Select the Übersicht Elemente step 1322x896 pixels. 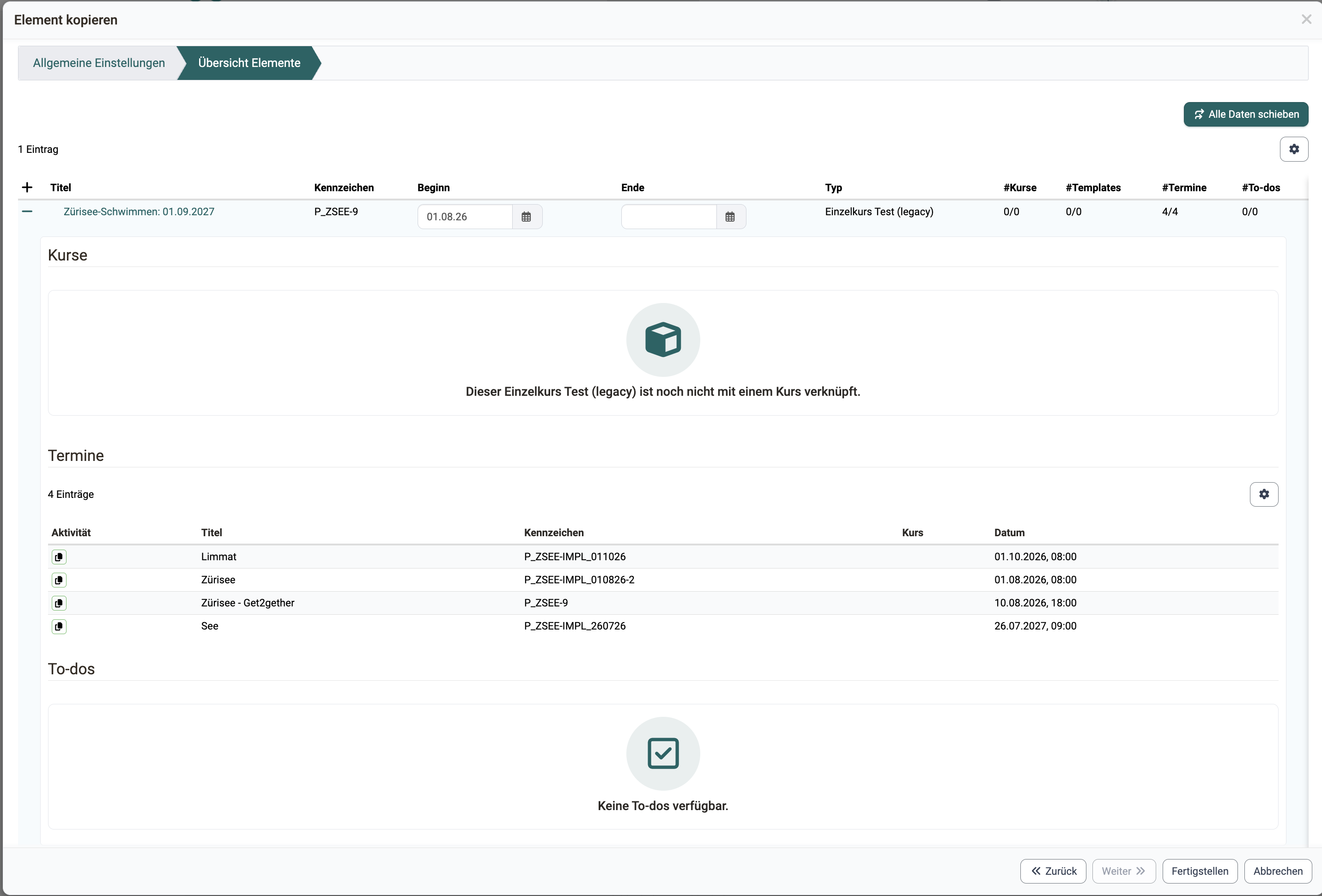pos(249,63)
